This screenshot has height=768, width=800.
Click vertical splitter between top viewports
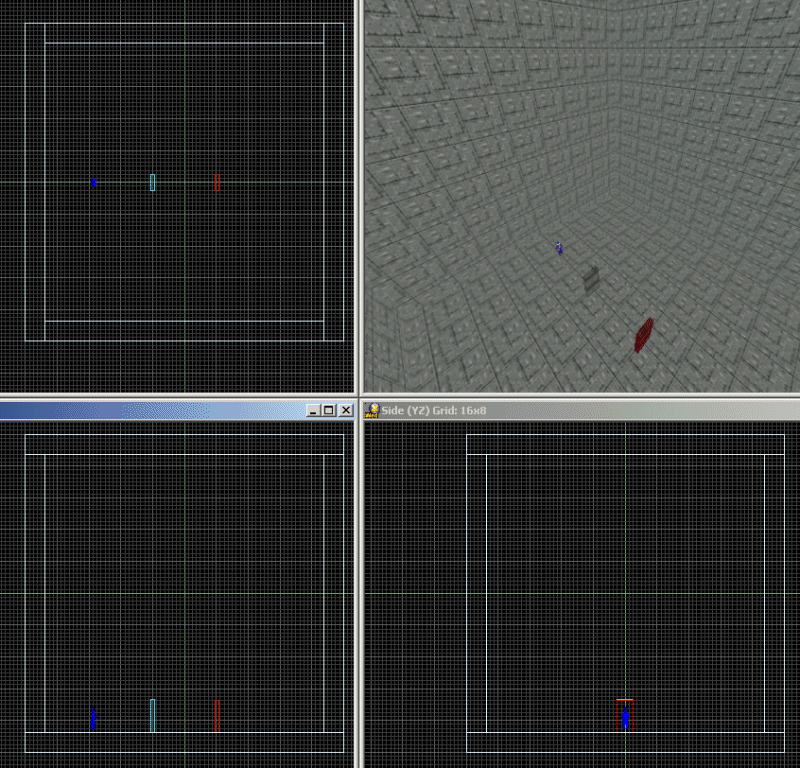359,200
